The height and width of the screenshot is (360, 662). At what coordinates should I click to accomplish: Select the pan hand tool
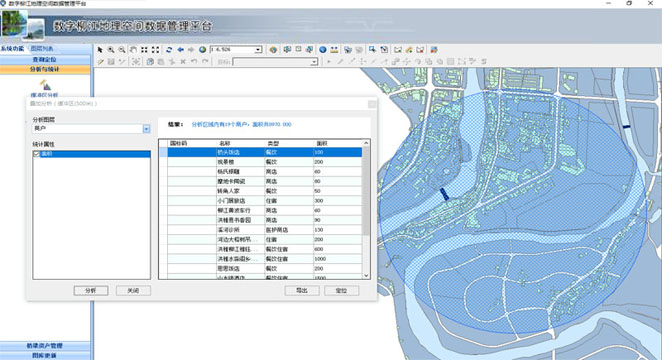coord(133,50)
